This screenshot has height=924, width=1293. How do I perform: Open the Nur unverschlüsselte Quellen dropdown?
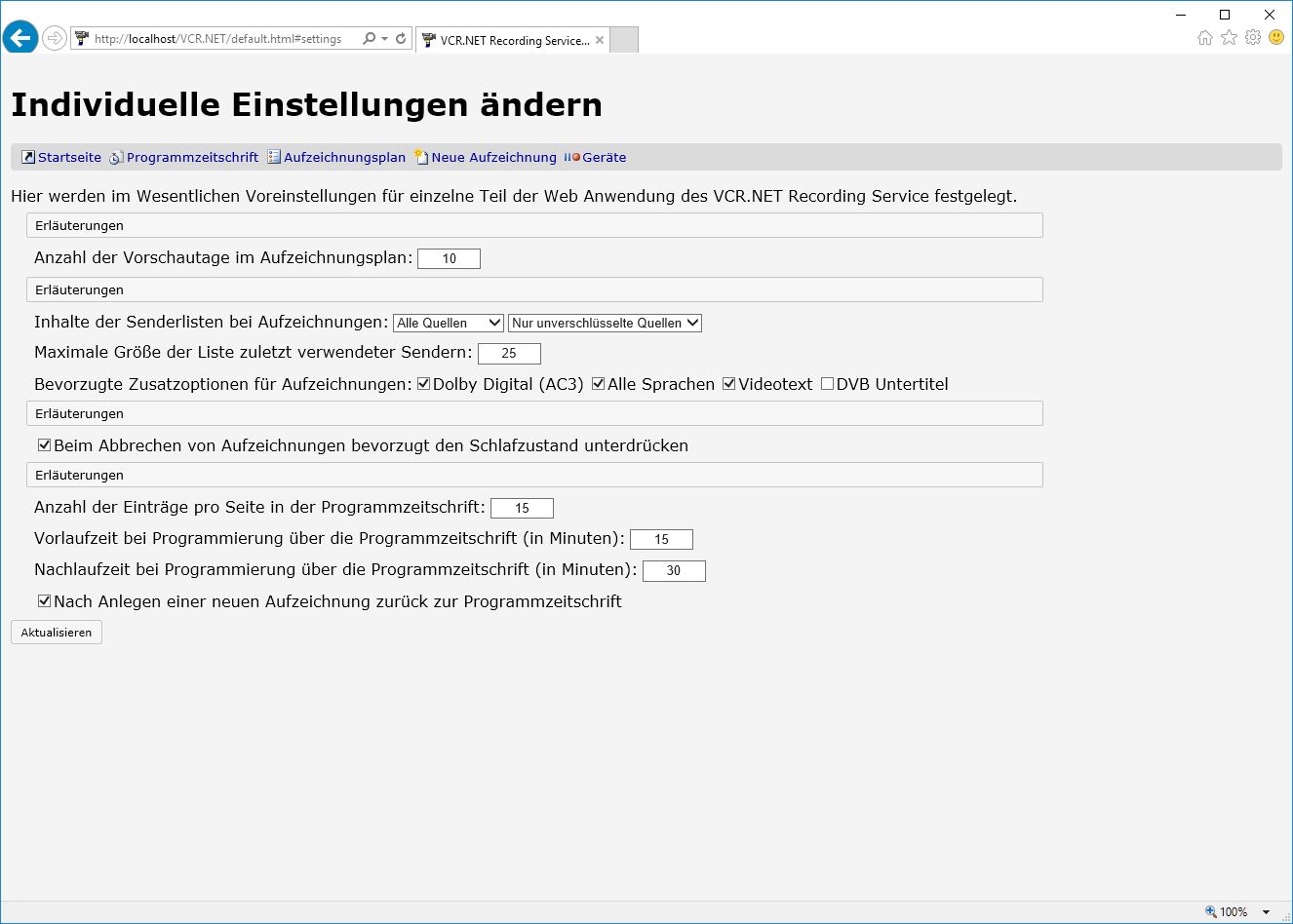click(605, 324)
